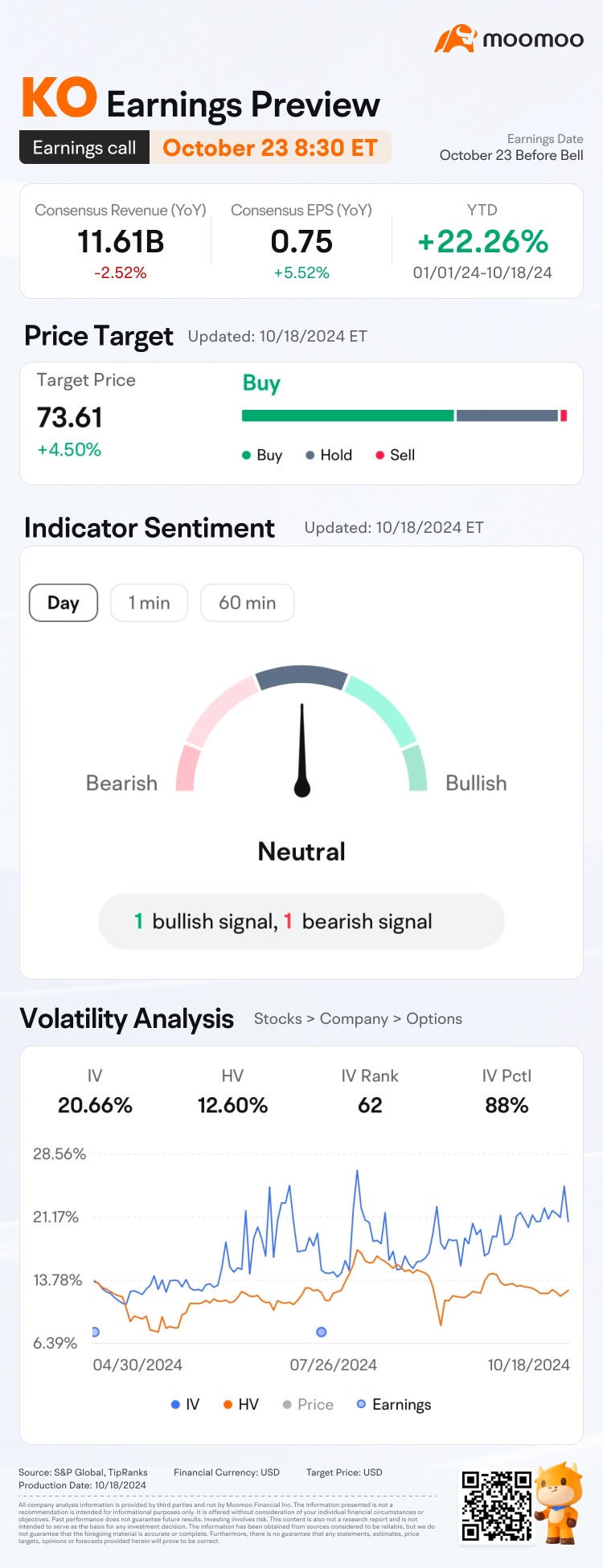This screenshot has height=1568, width=603.
Task: Click the moomoo logo icon
Action: 455,39
